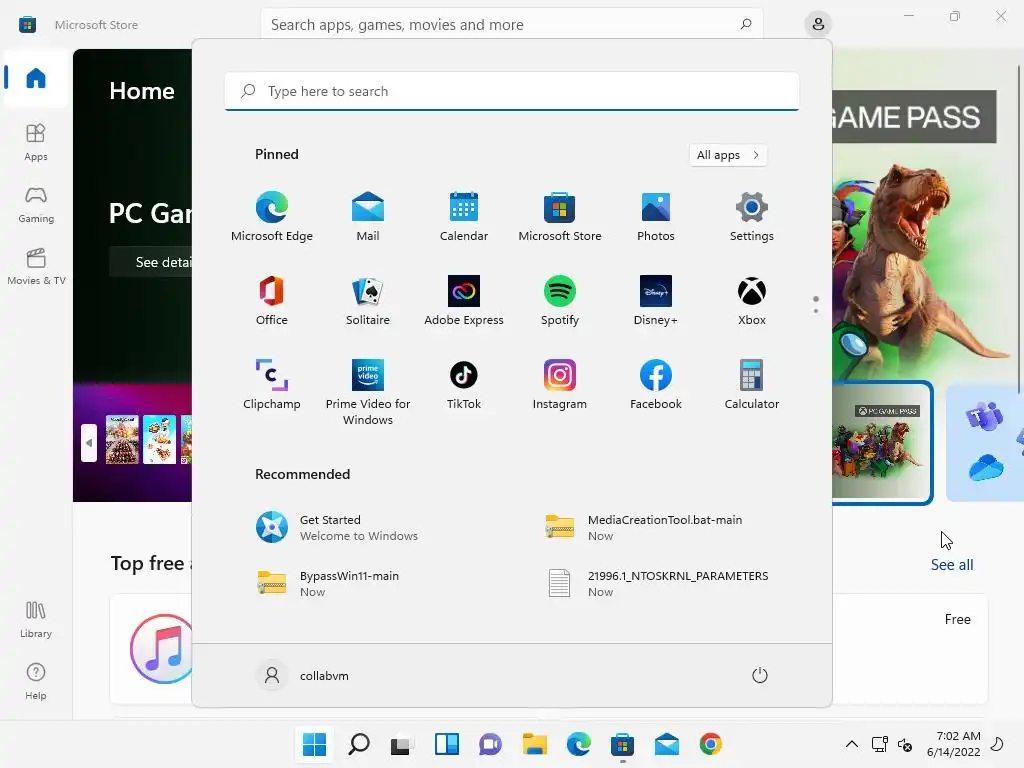Image resolution: width=1024 pixels, height=768 pixels.
Task: Open Help in Microsoft Store sidebar
Action: pyautogui.click(x=36, y=681)
